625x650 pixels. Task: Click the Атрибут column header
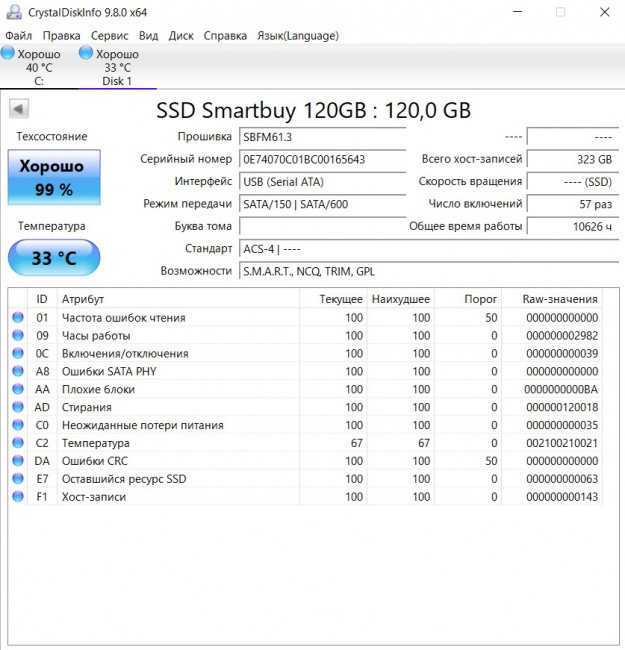coord(178,299)
